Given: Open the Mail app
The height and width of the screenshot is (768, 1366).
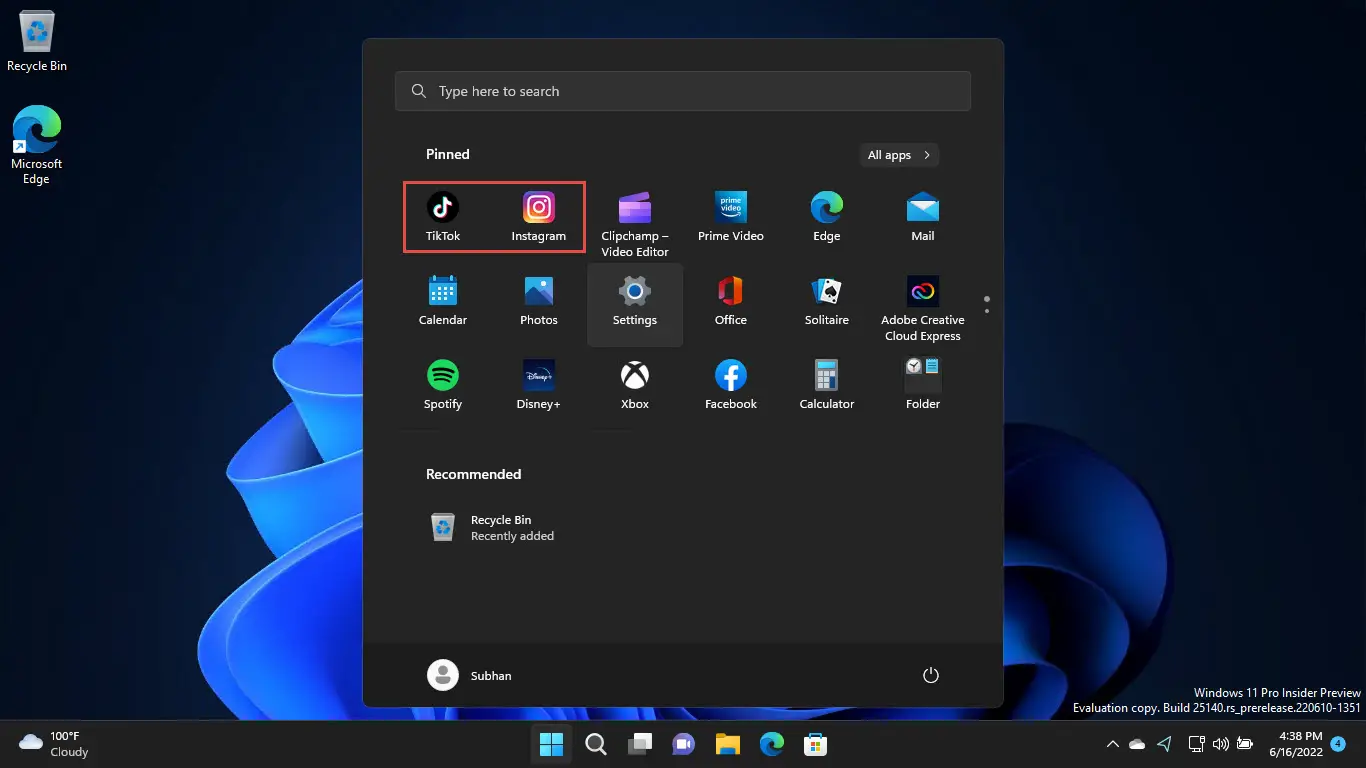Looking at the screenshot, I should [x=923, y=217].
